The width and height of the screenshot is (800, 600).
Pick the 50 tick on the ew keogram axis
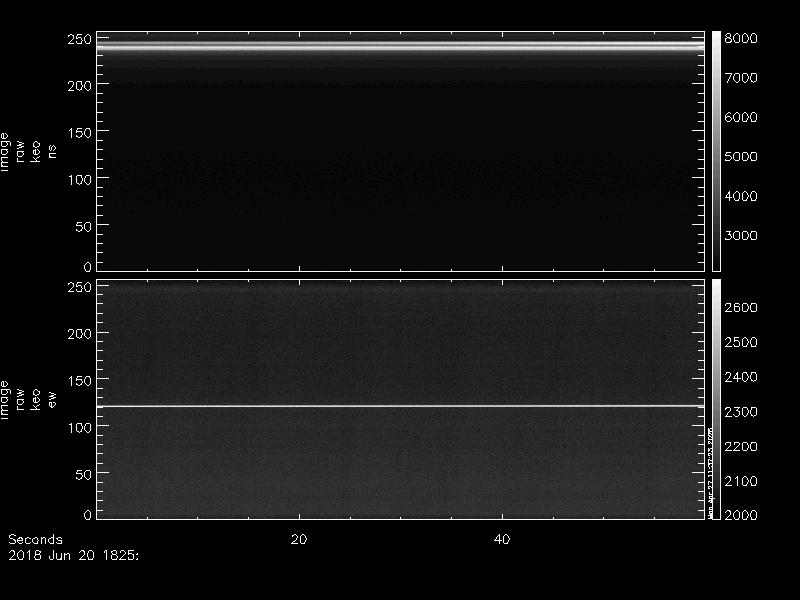(84, 475)
